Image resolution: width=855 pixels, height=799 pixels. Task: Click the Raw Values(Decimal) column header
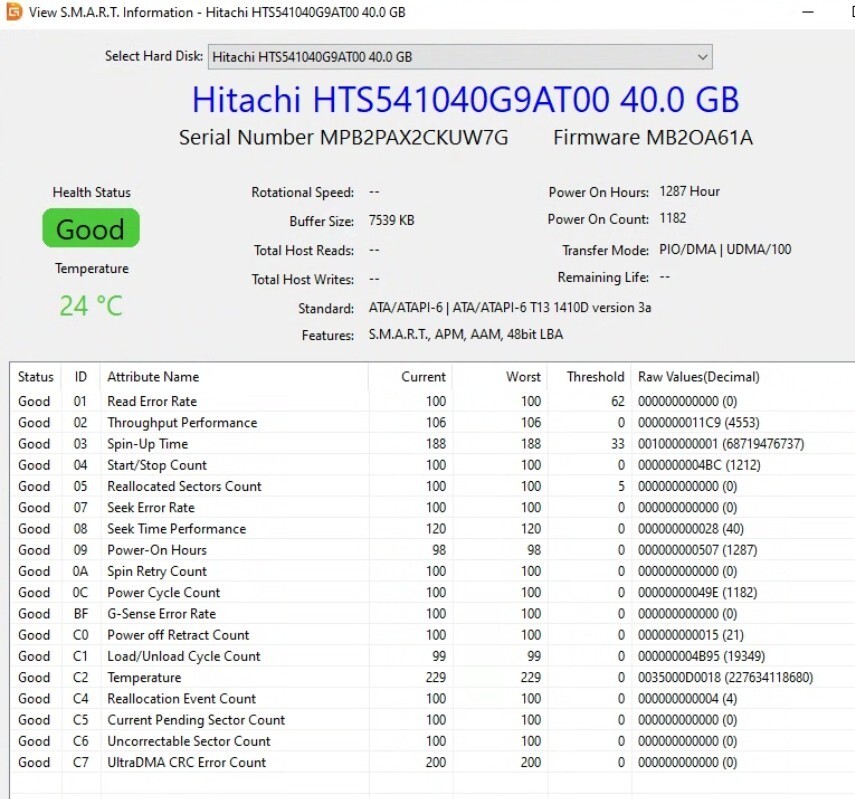coord(743,377)
